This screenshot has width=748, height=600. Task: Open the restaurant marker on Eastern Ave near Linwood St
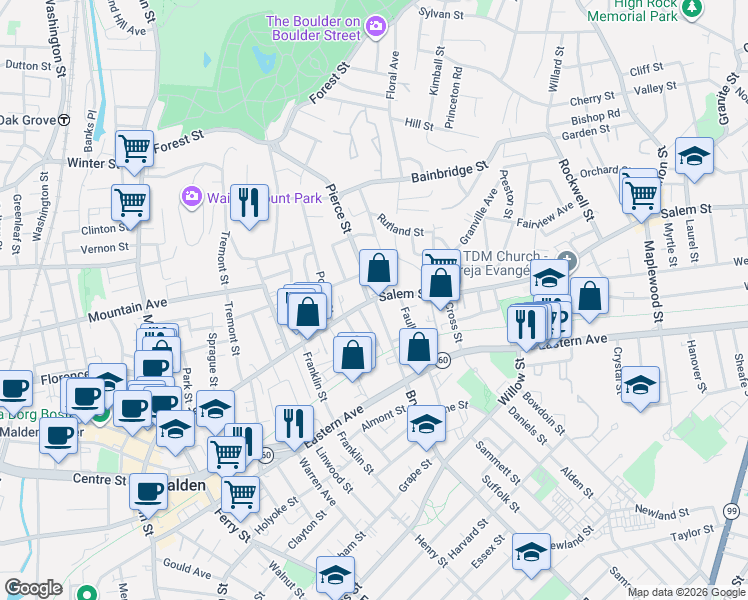(295, 425)
